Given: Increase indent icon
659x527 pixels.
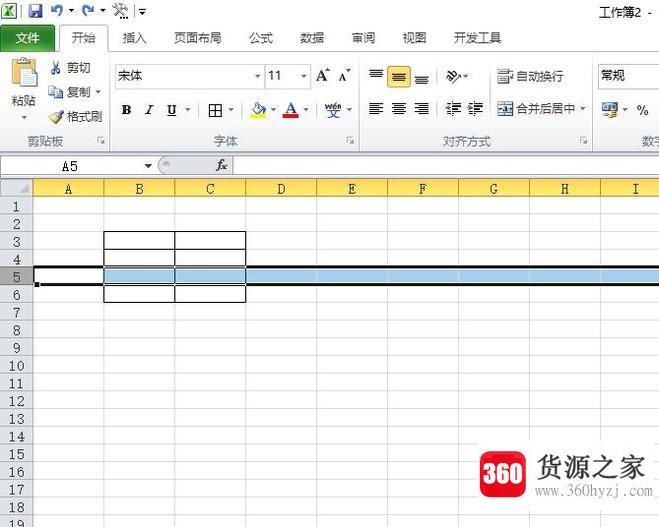Looking at the screenshot, I should pyautogui.click(x=475, y=109).
